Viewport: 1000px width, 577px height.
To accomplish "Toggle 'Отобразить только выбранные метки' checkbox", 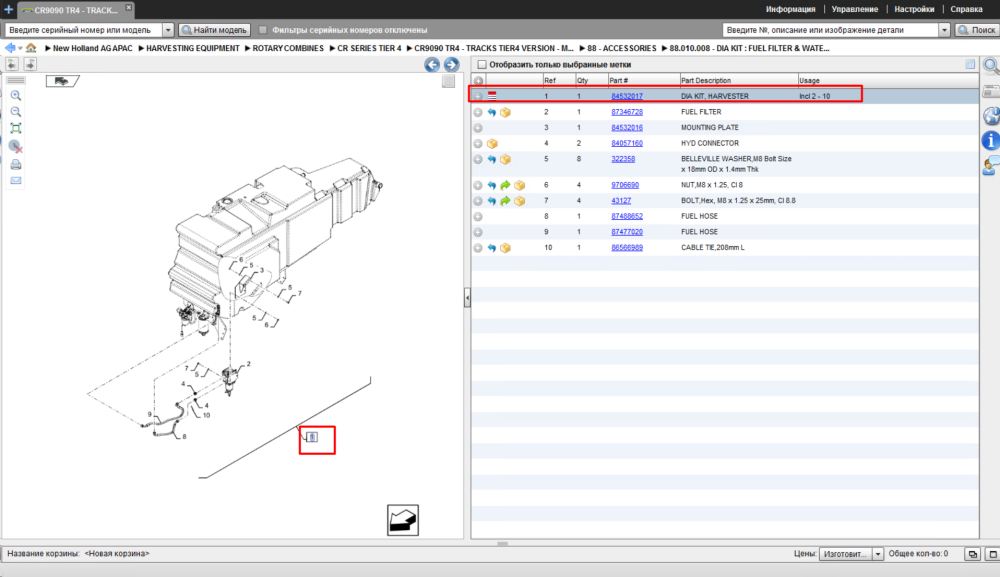I will (482, 64).
